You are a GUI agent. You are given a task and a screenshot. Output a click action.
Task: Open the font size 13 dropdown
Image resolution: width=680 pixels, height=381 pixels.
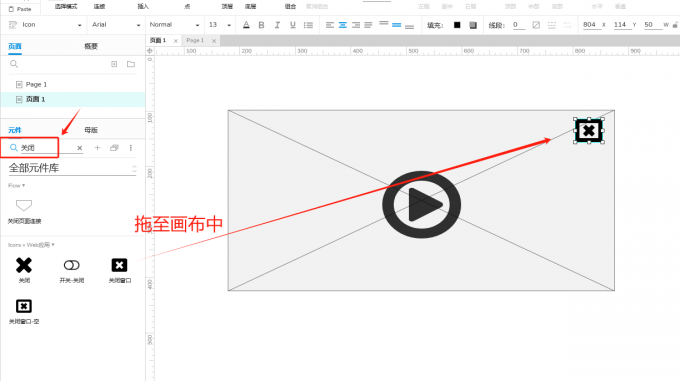coord(220,25)
